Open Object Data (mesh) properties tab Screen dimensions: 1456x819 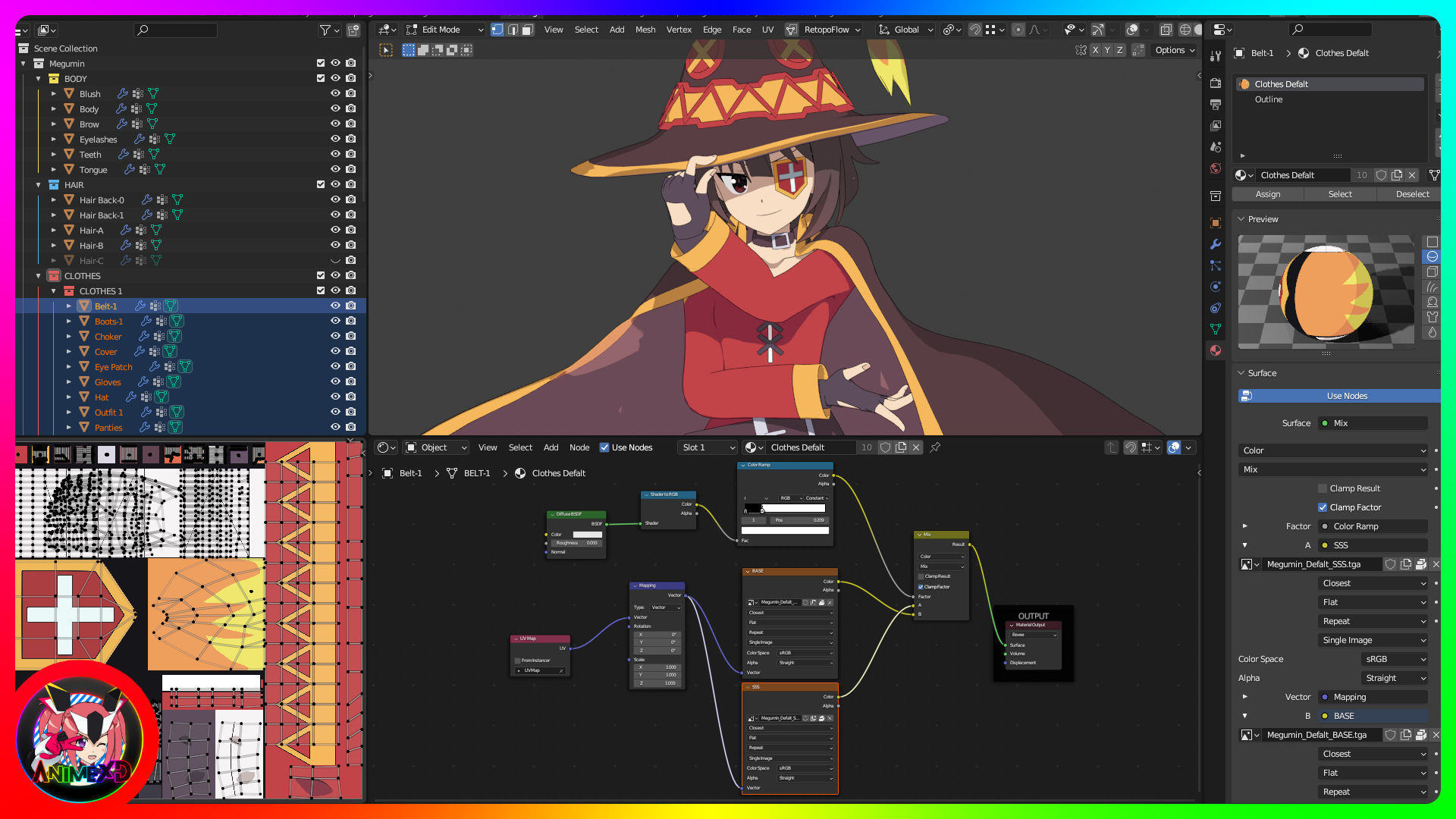pyautogui.click(x=1216, y=329)
